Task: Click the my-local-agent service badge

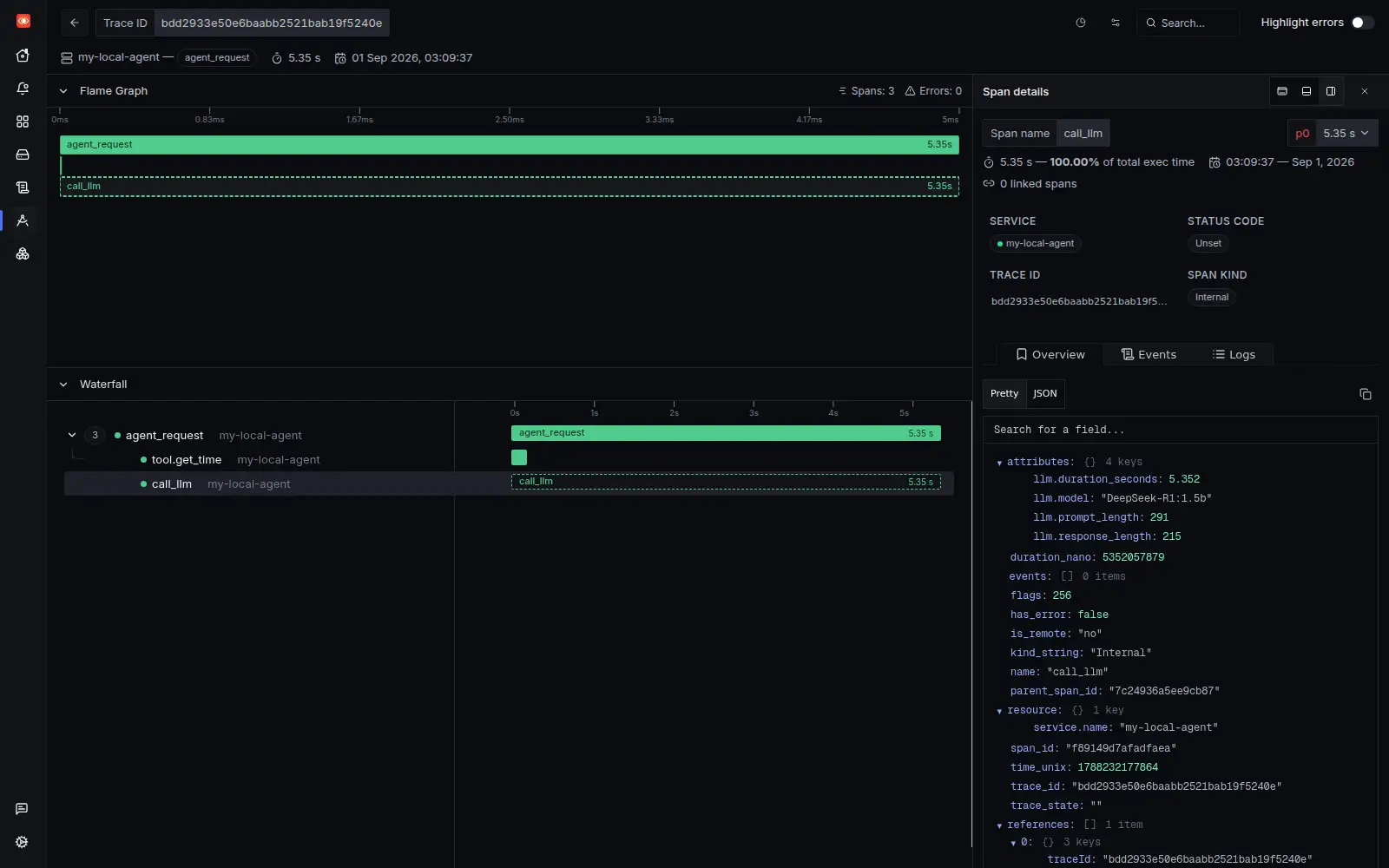Action: point(1036,244)
